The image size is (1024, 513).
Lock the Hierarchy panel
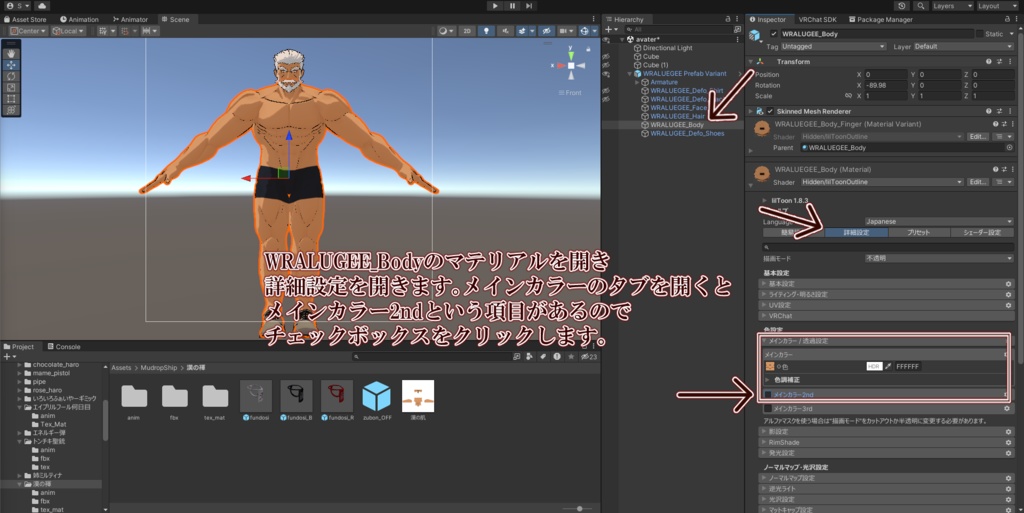[x=728, y=20]
